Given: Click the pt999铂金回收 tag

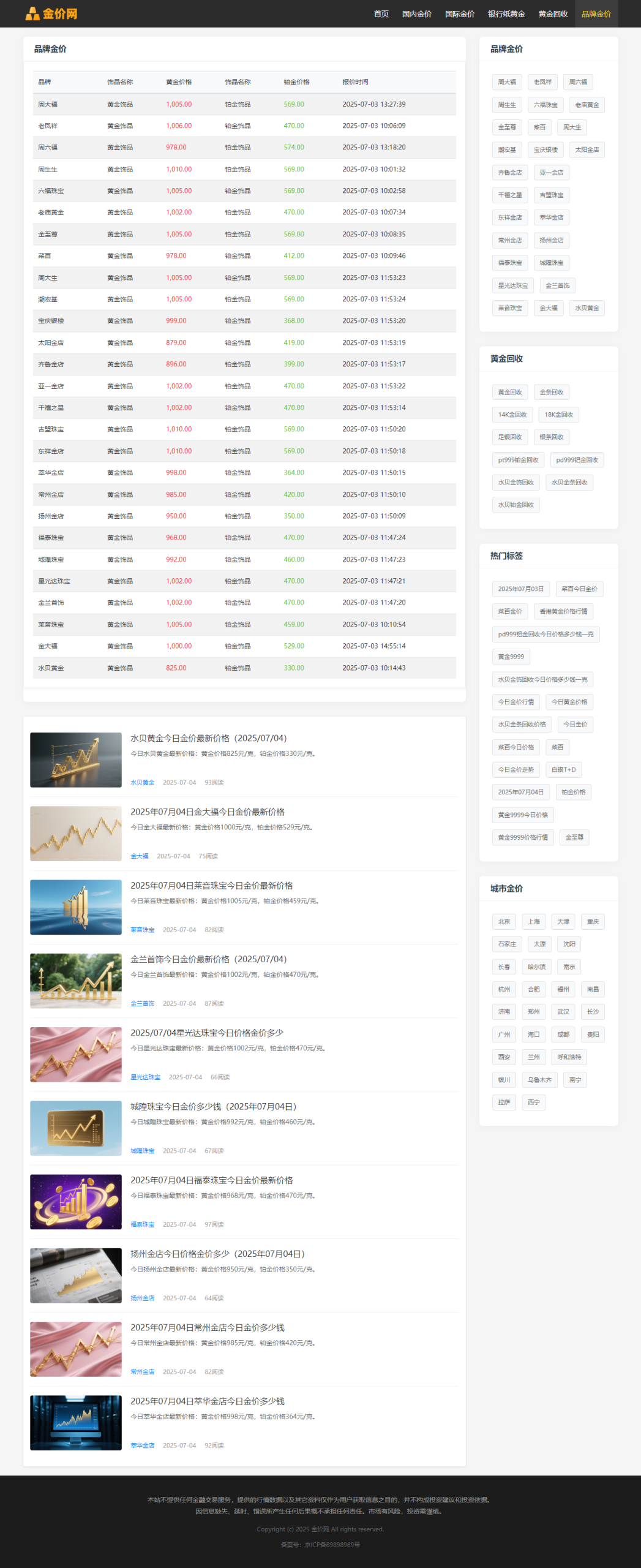Looking at the screenshot, I should [518, 460].
